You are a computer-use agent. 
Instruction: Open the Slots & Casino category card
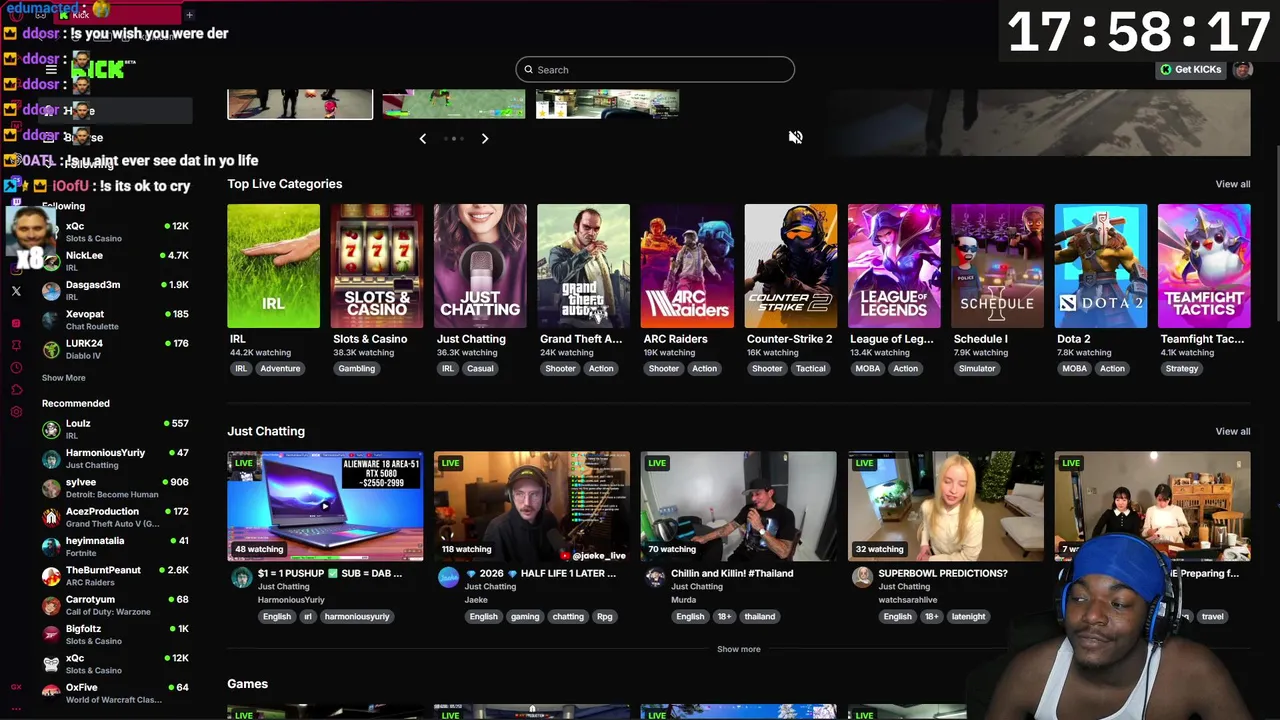click(377, 266)
